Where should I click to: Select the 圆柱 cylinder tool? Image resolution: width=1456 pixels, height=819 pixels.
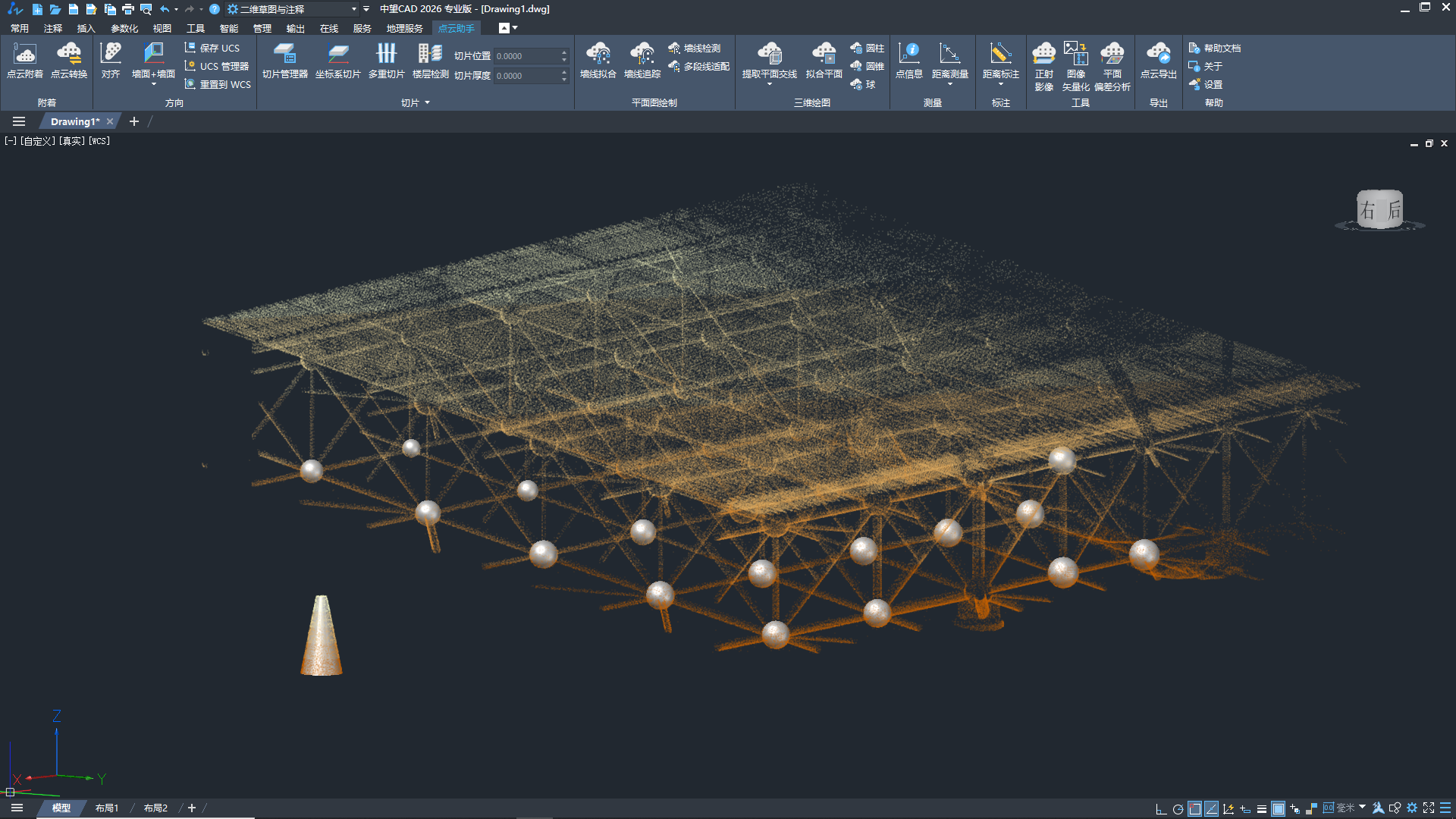coord(868,48)
